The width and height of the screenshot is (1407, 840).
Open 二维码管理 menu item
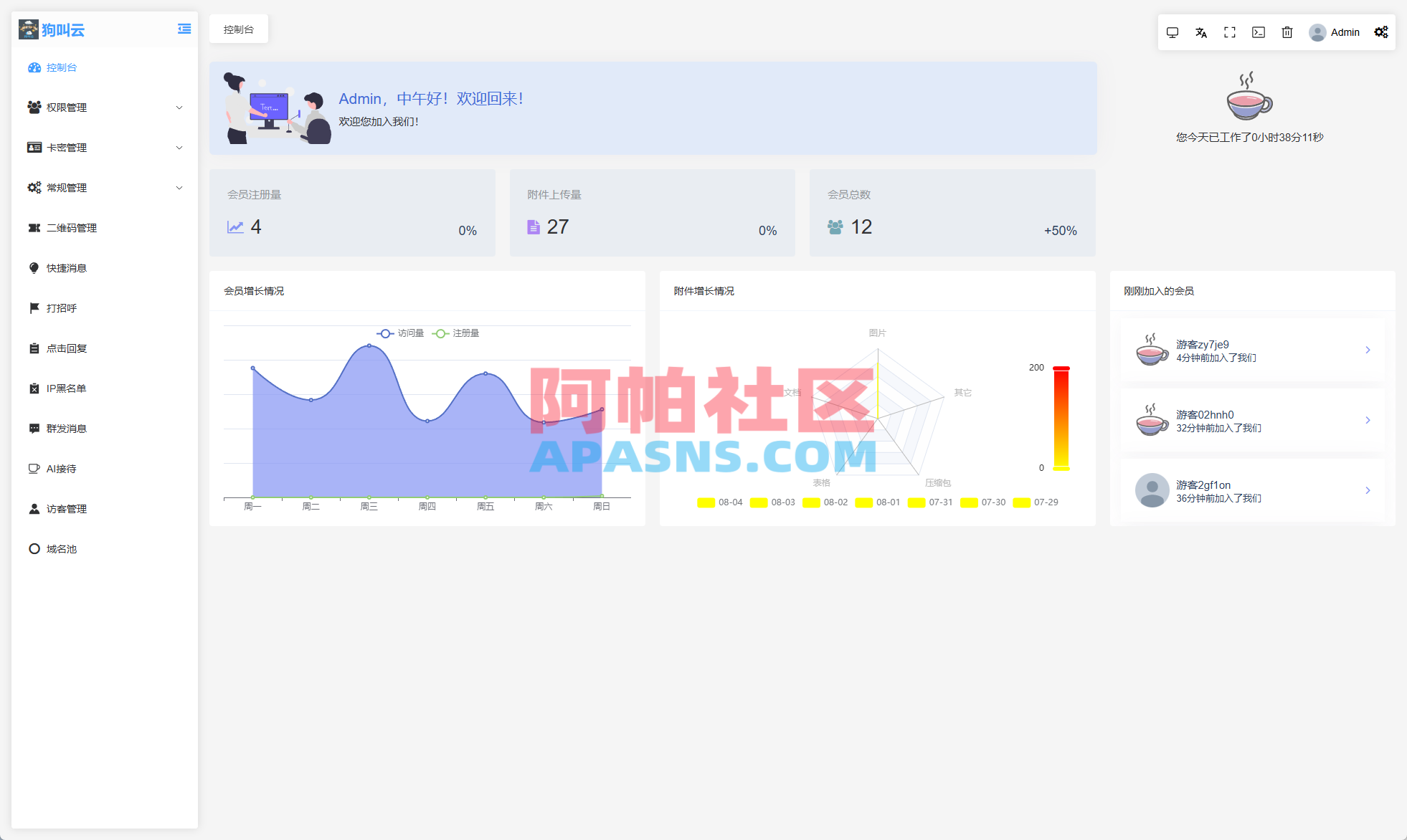(x=105, y=228)
